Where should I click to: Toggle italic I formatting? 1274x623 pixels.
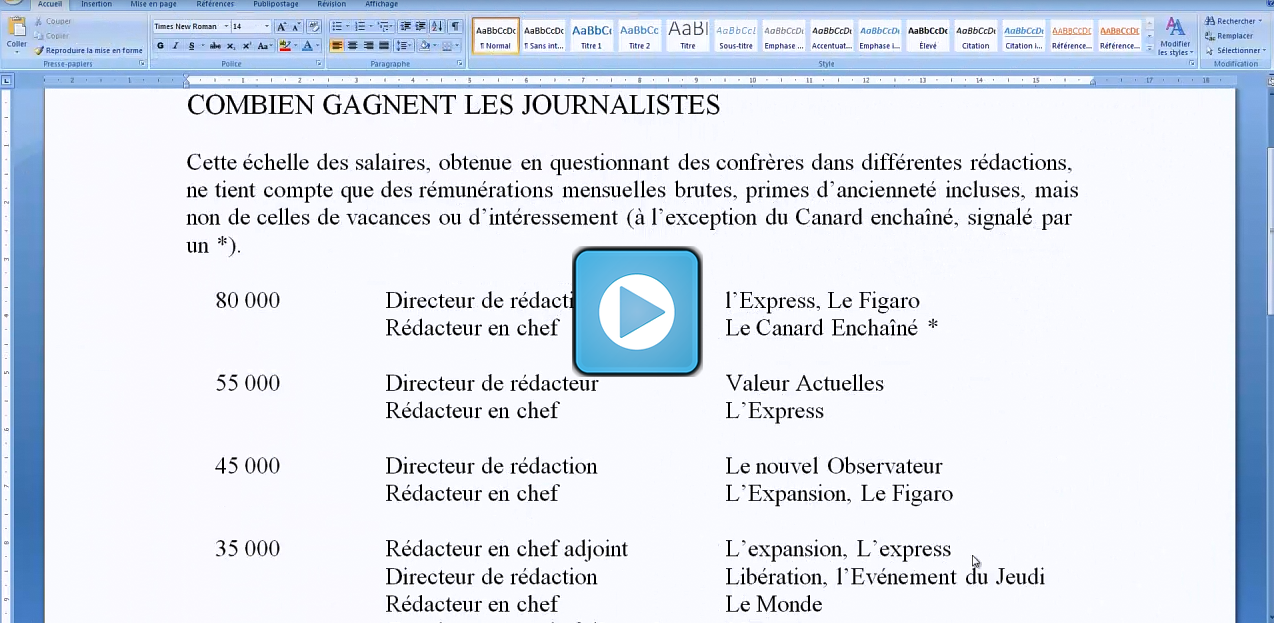[x=175, y=46]
